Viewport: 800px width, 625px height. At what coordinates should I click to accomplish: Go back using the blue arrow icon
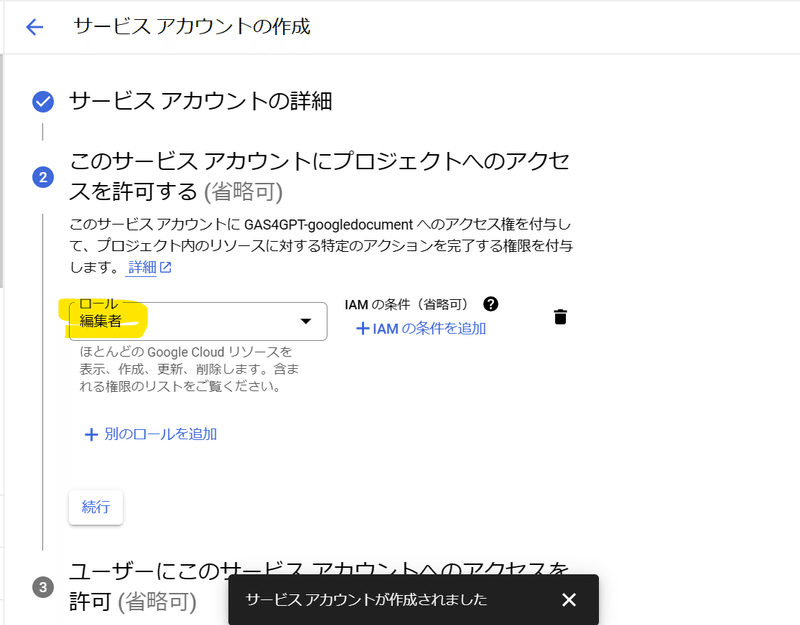pos(34,27)
